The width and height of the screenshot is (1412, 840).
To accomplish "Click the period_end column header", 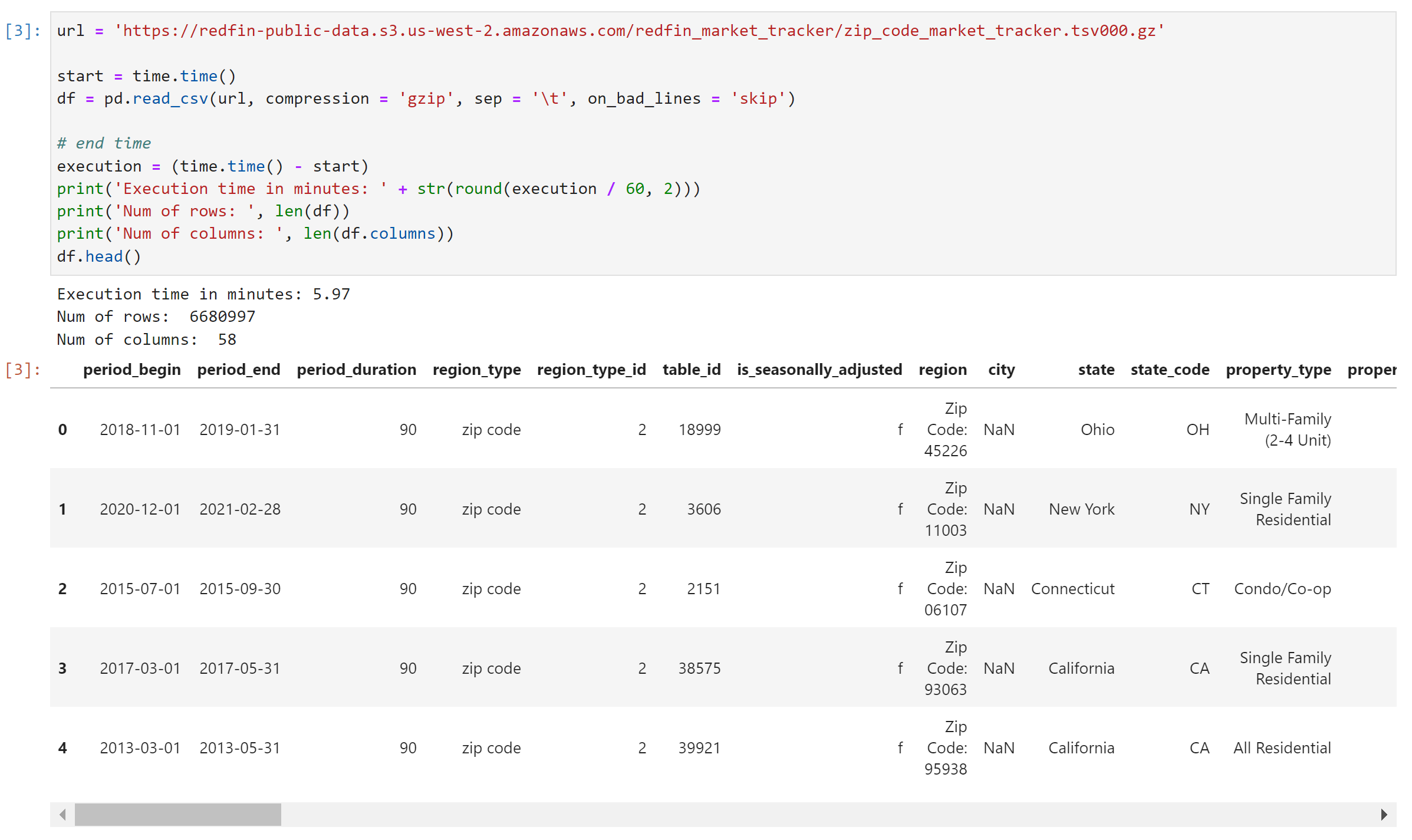I will pos(238,370).
